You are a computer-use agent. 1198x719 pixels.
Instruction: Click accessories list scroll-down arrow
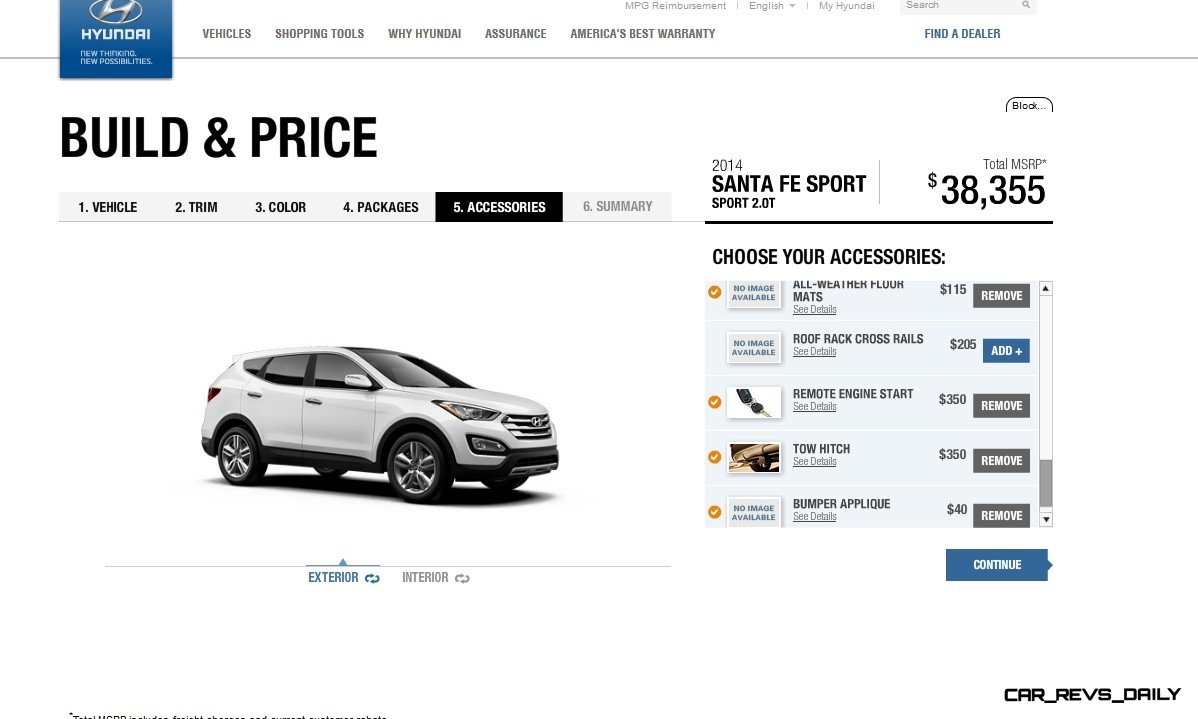[1046, 519]
